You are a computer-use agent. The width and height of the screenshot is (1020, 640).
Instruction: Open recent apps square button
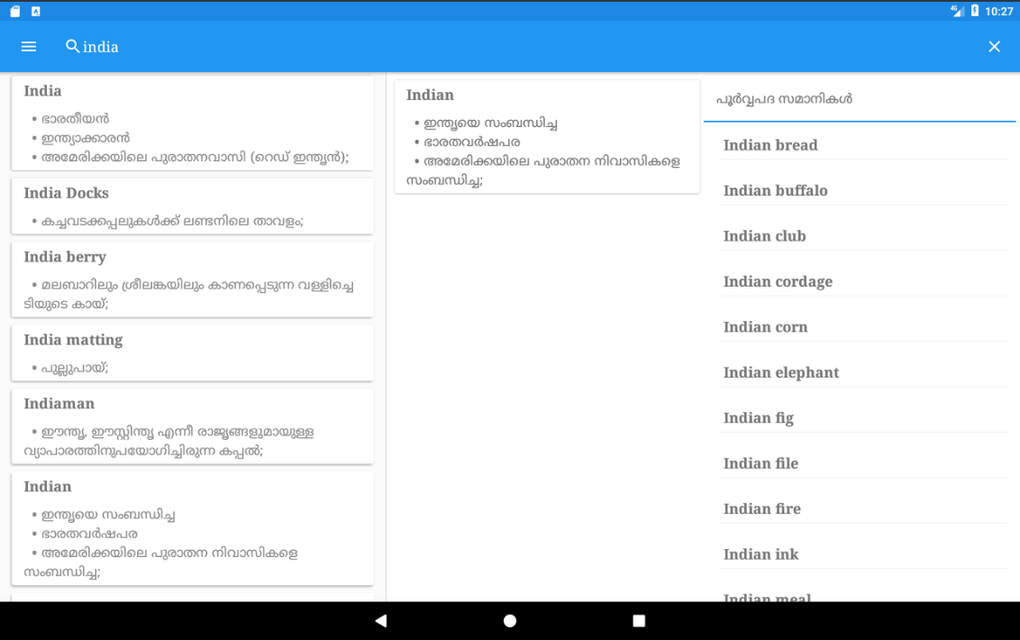click(639, 620)
